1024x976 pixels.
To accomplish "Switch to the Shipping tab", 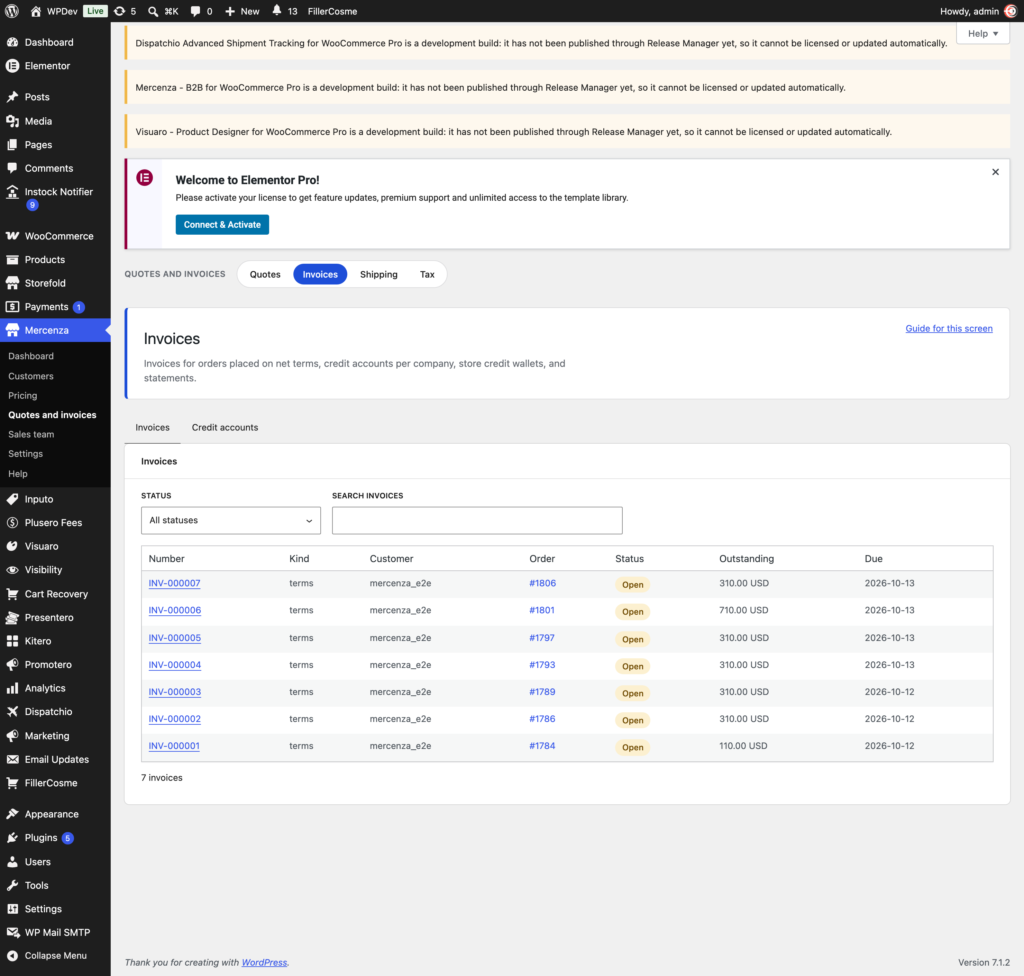I will pyautogui.click(x=379, y=274).
